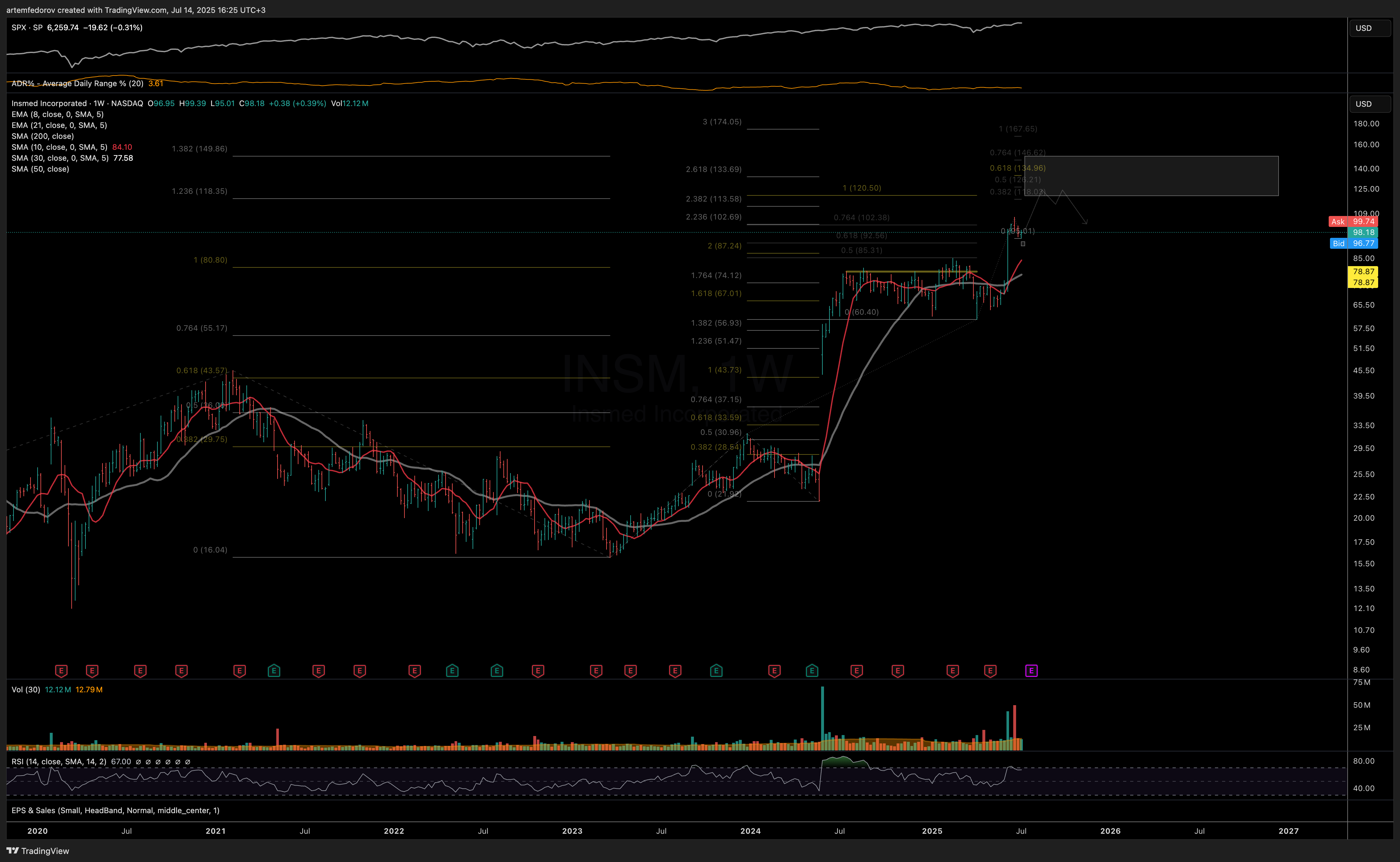Click the 1.382 (149.86) Fibonacci label
The width and height of the screenshot is (1400, 862).
[199, 148]
